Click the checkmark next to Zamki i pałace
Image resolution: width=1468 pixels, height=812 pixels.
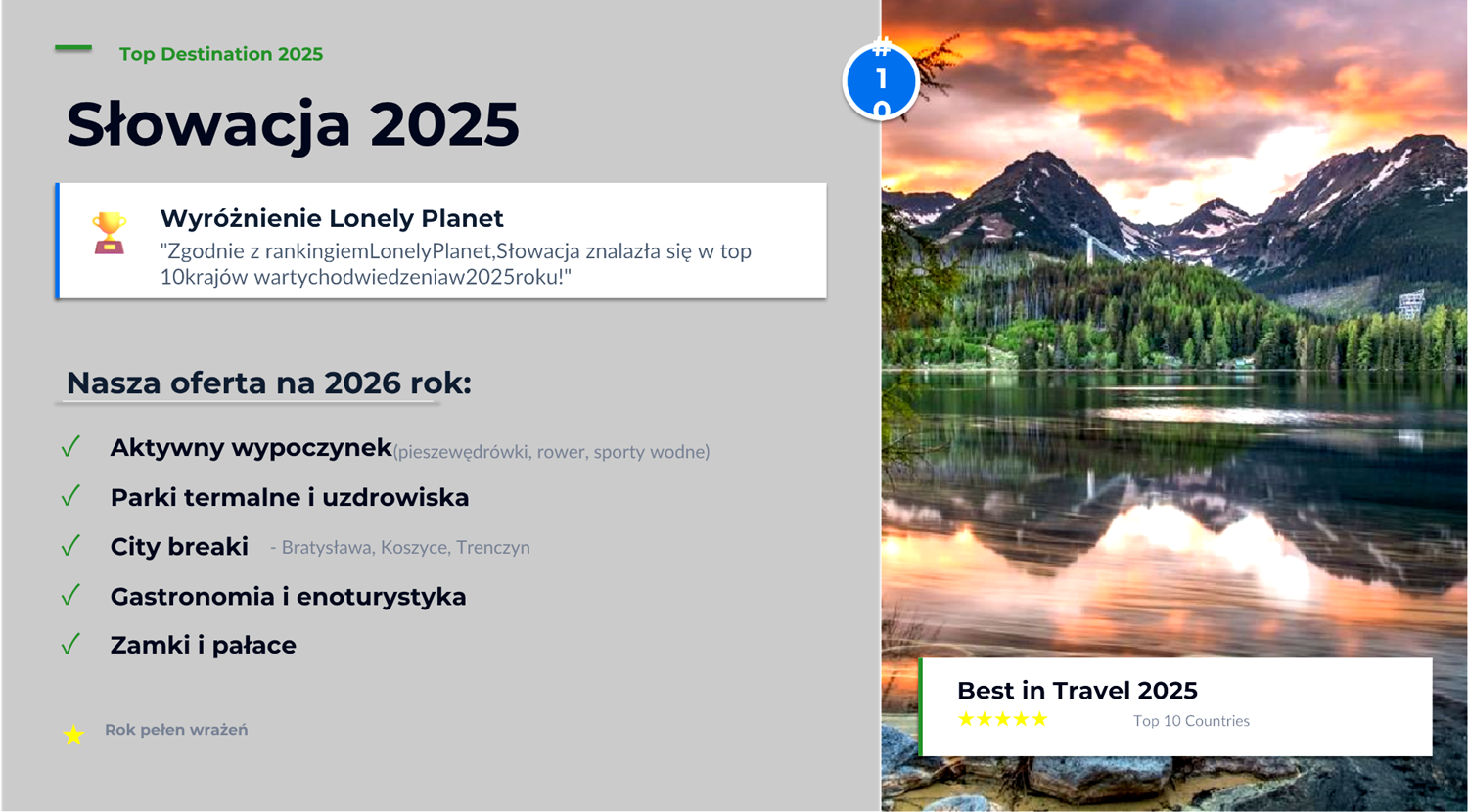click(x=70, y=644)
